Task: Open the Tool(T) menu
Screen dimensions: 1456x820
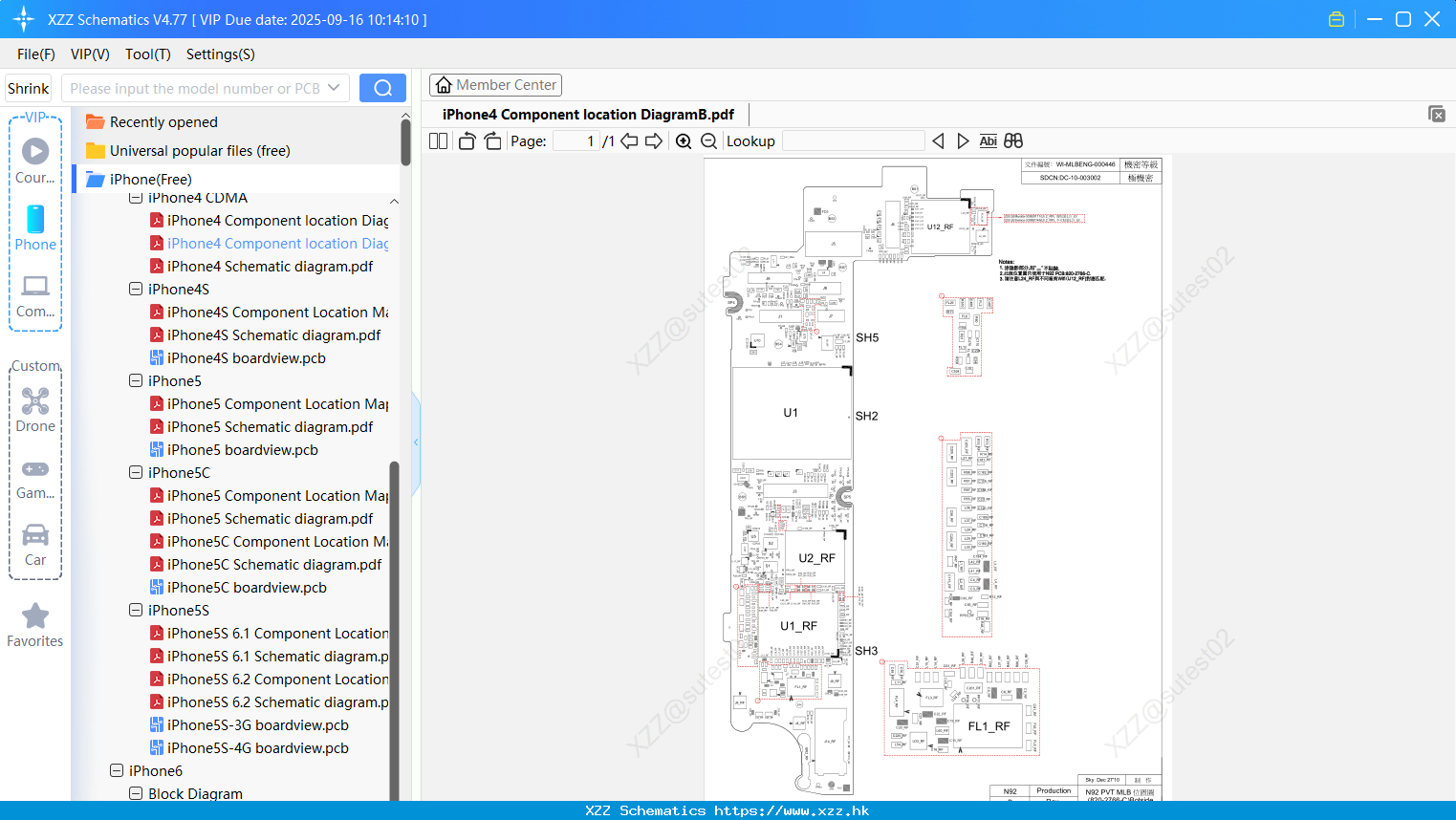Action: 148,54
